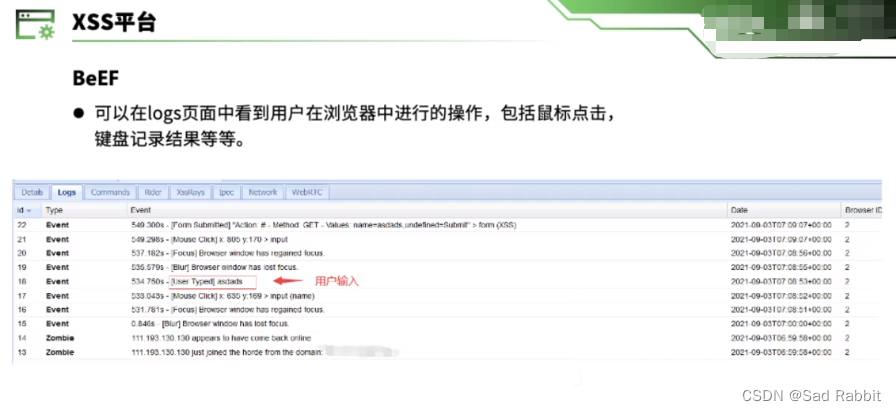Select the User Typed asdads event
The height and width of the screenshot is (411, 896).
187,282
